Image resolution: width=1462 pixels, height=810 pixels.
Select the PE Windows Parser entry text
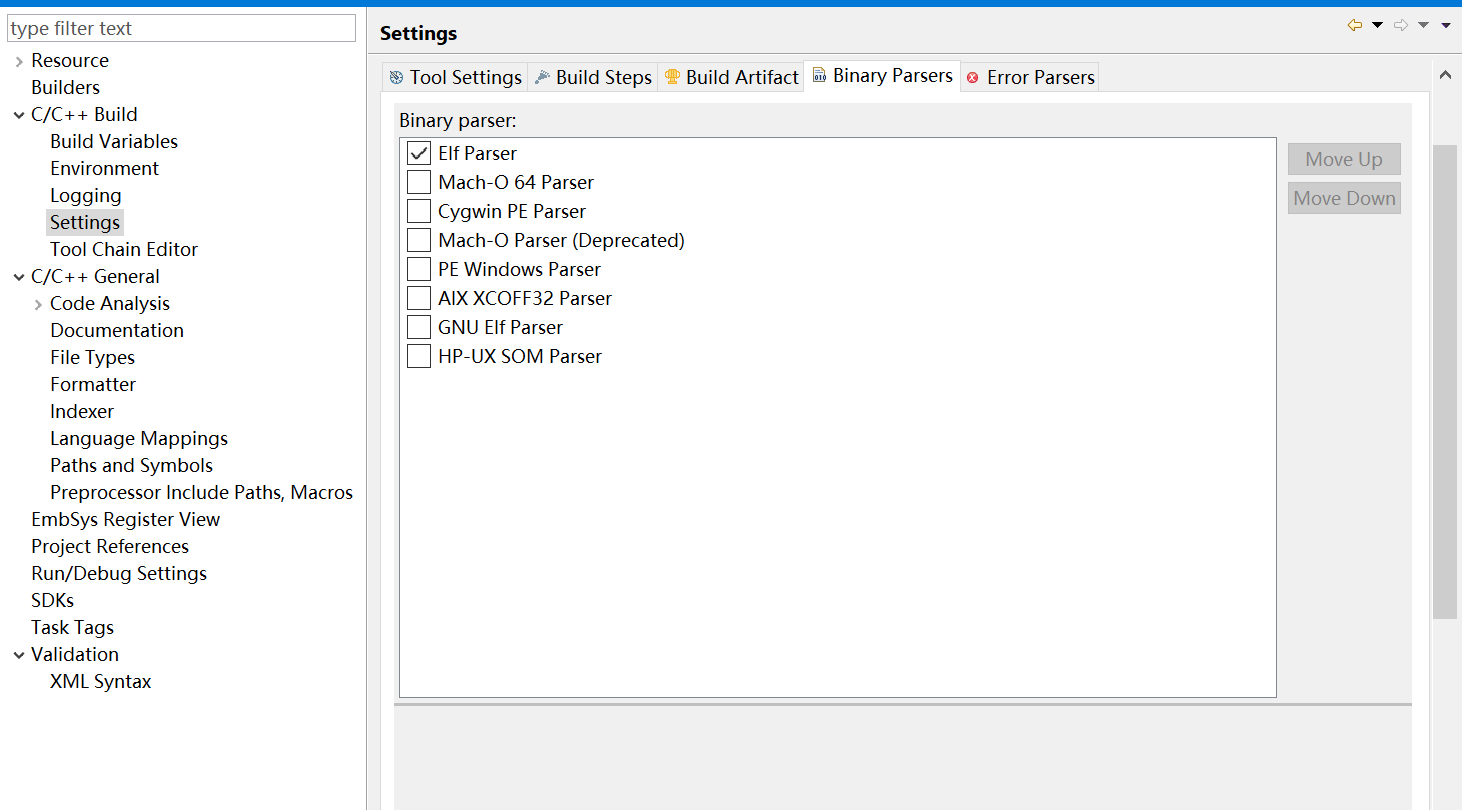click(519, 269)
